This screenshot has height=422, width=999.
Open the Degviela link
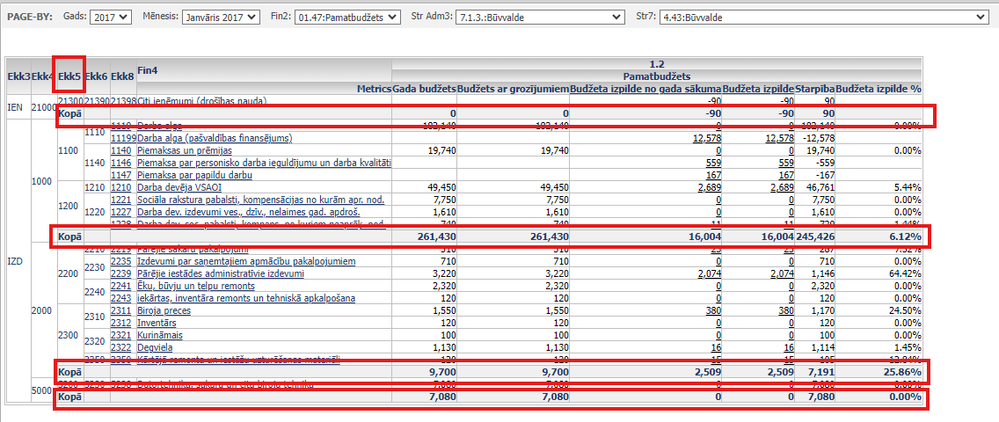pos(155,347)
